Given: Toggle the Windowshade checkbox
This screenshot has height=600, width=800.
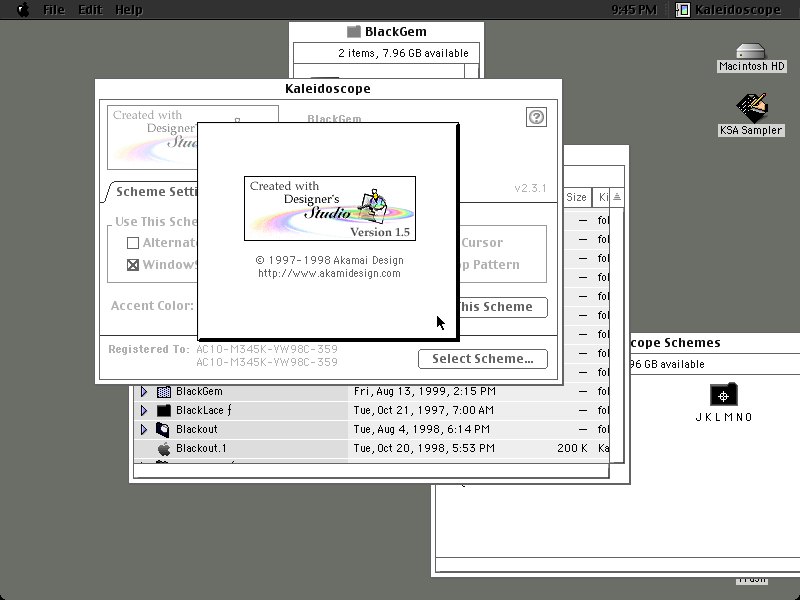Looking at the screenshot, I should coord(133,265).
